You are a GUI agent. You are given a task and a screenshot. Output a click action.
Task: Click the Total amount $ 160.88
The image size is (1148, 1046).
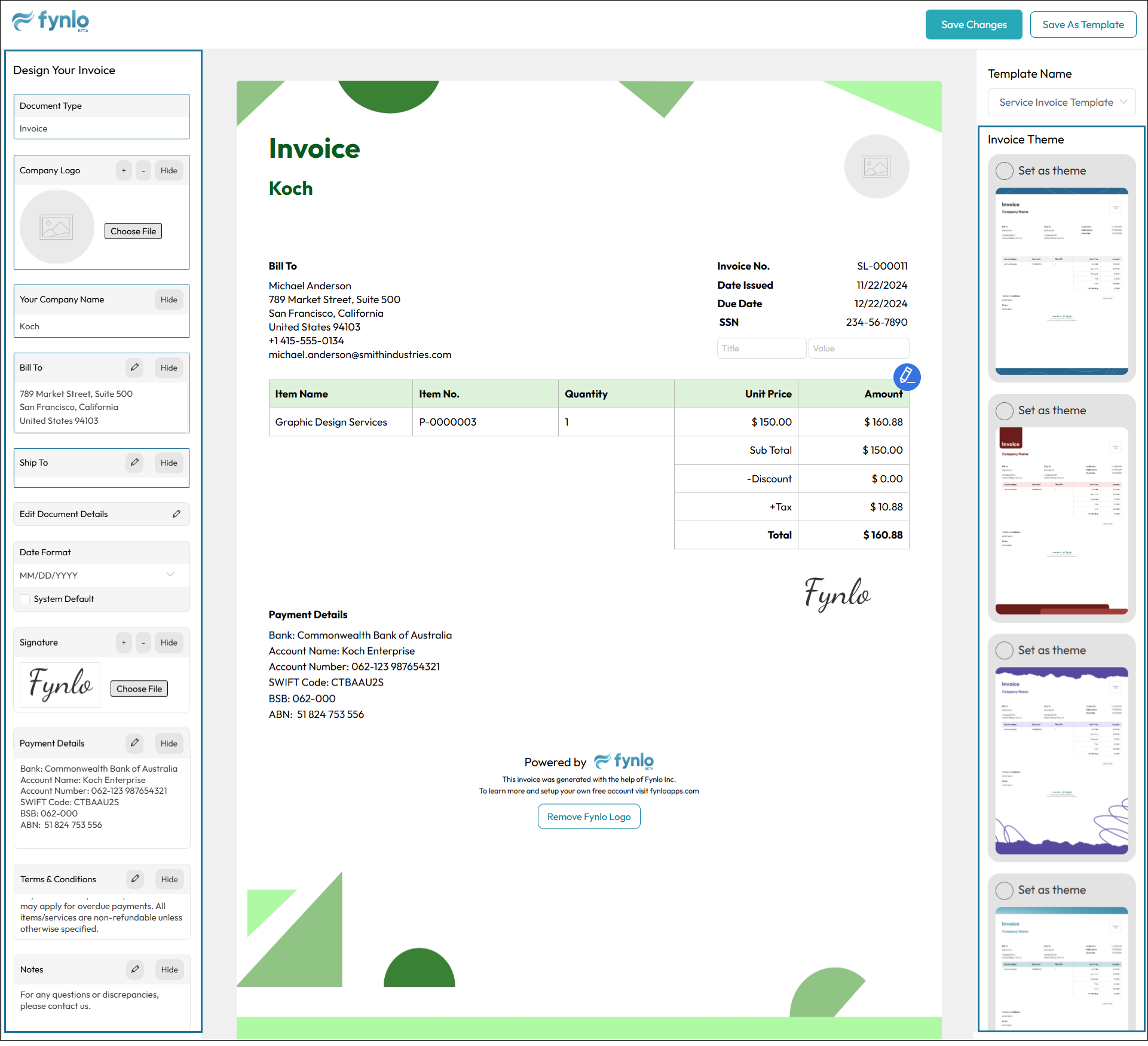tap(883, 535)
